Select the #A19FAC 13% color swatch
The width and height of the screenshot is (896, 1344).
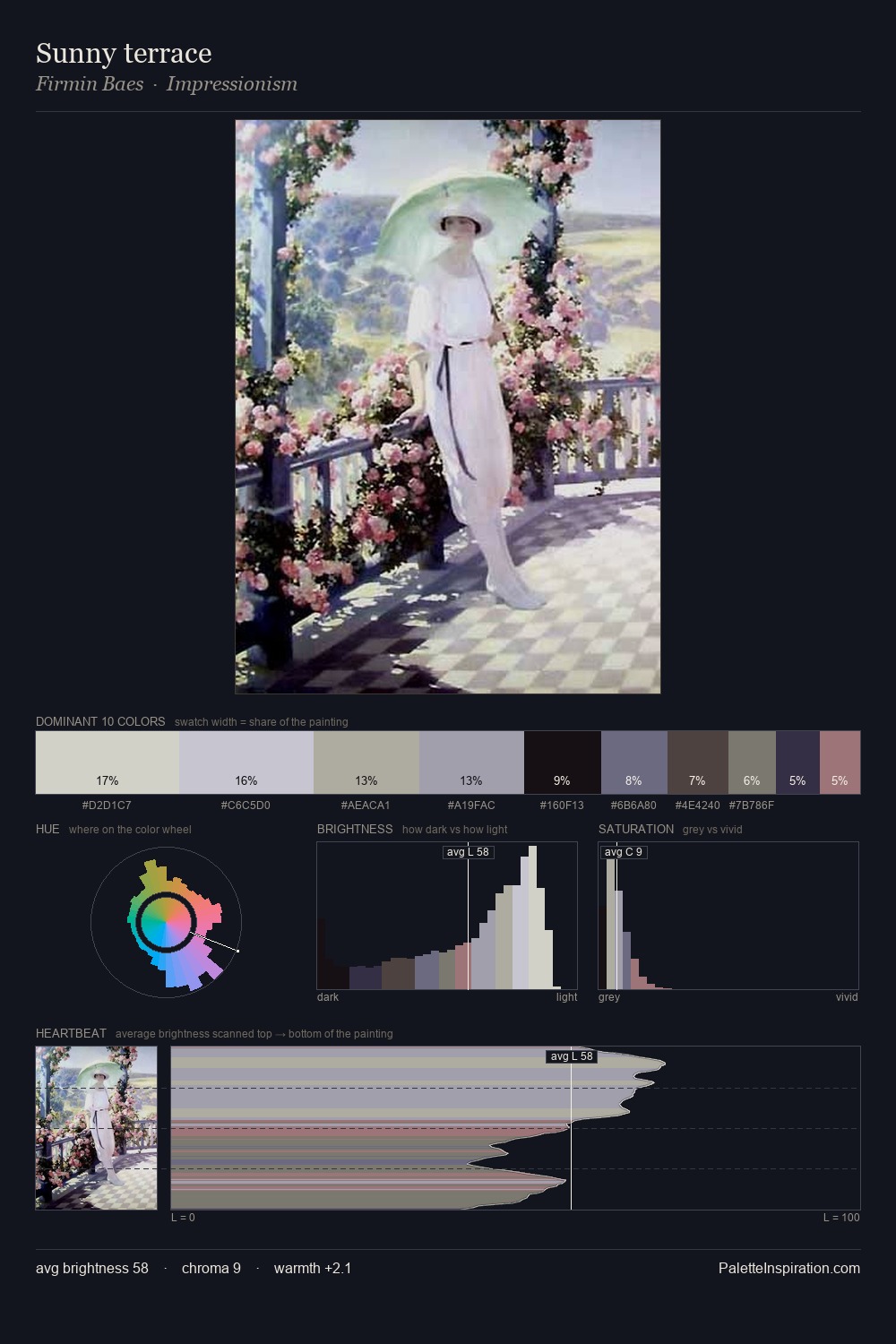click(x=471, y=762)
